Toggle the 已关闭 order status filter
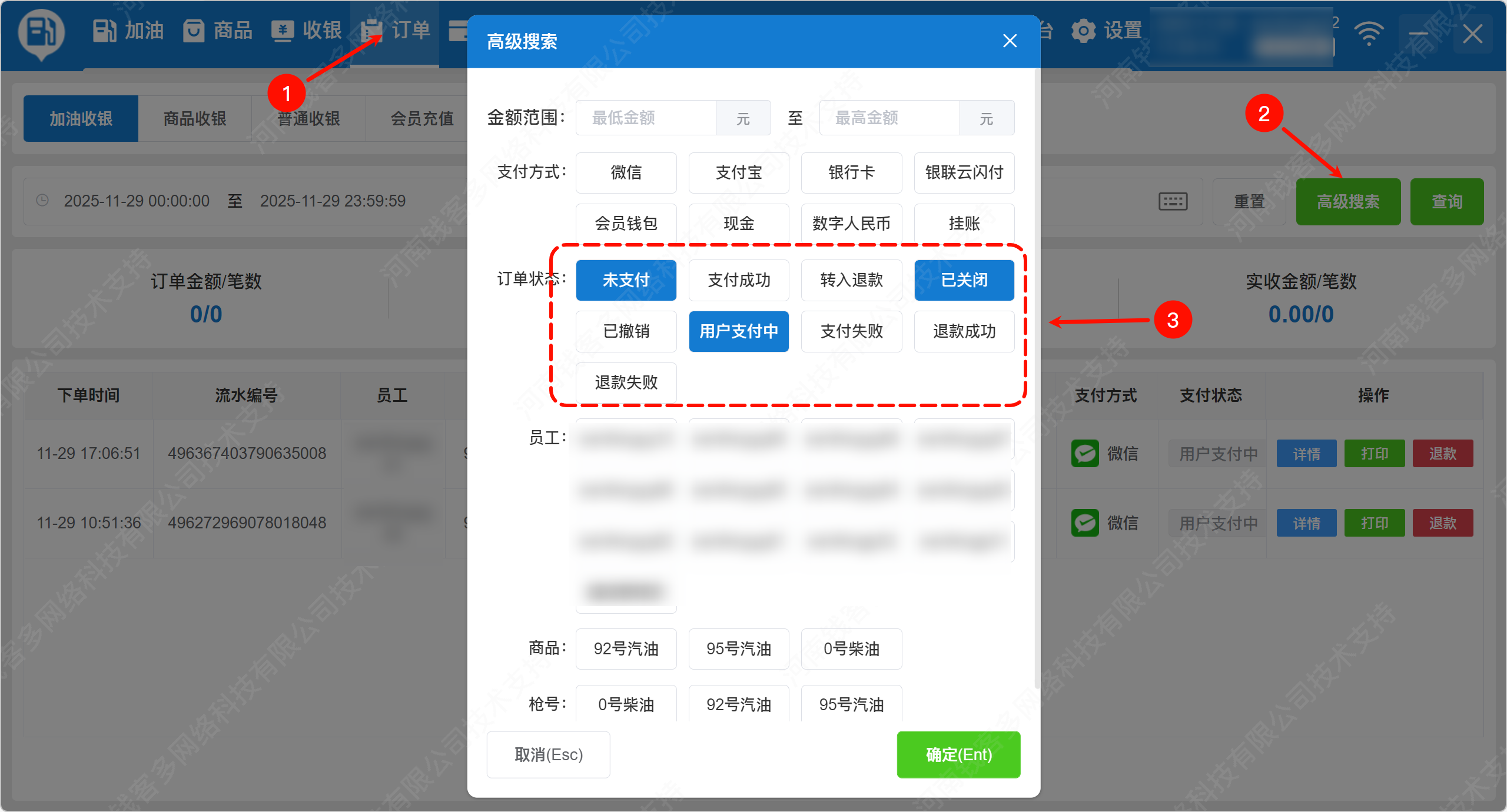 coord(964,280)
